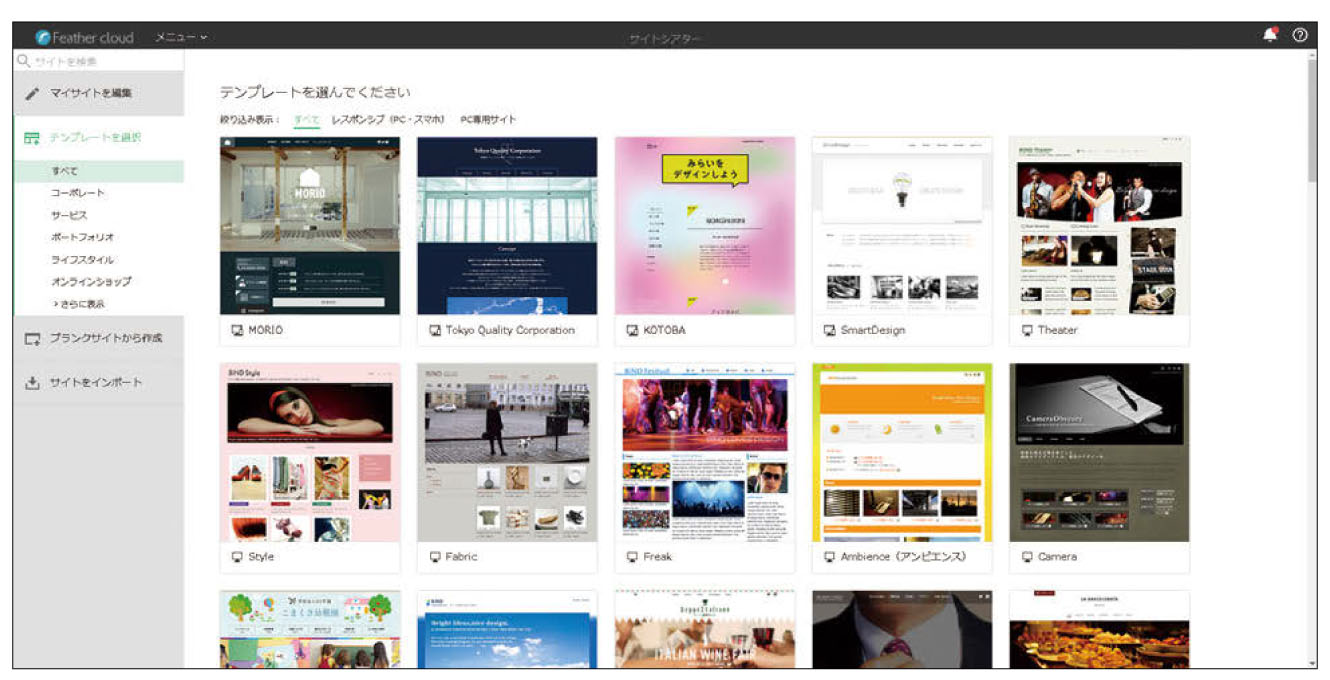This screenshot has width=1330, height=680.
Task: Click the SmartDesign template name
Action: click(x=875, y=330)
